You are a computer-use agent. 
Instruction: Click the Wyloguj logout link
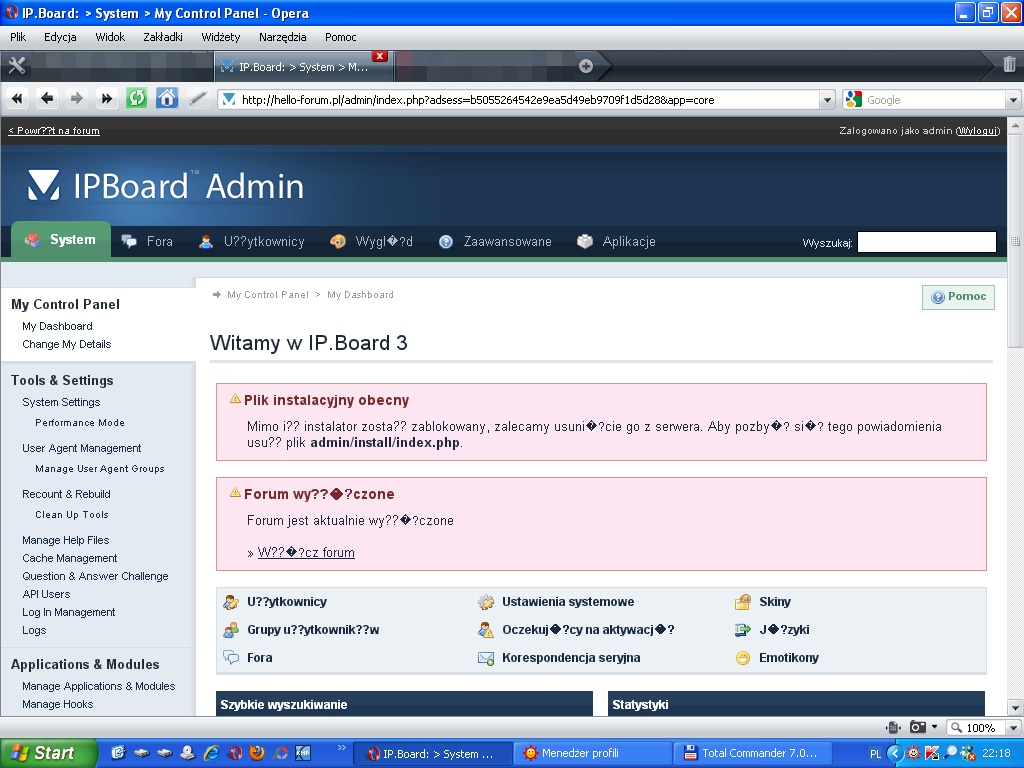pos(977,131)
